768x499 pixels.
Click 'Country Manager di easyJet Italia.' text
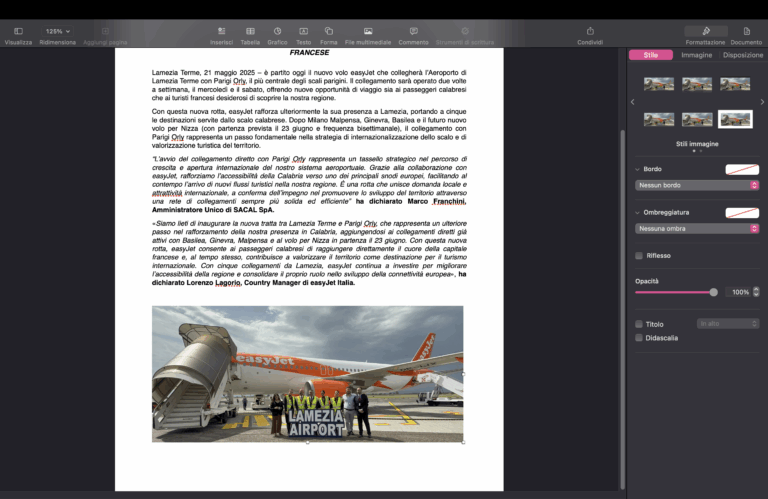tap(299, 283)
